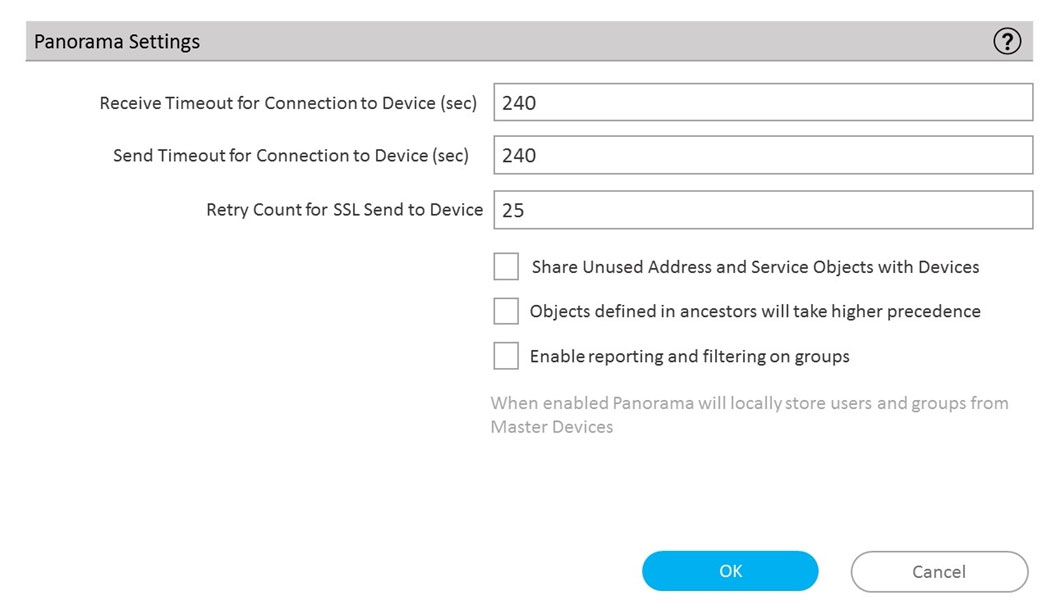Click the Objects defined in ancestors label text
This screenshot has width=1051, height=610.
click(755, 312)
